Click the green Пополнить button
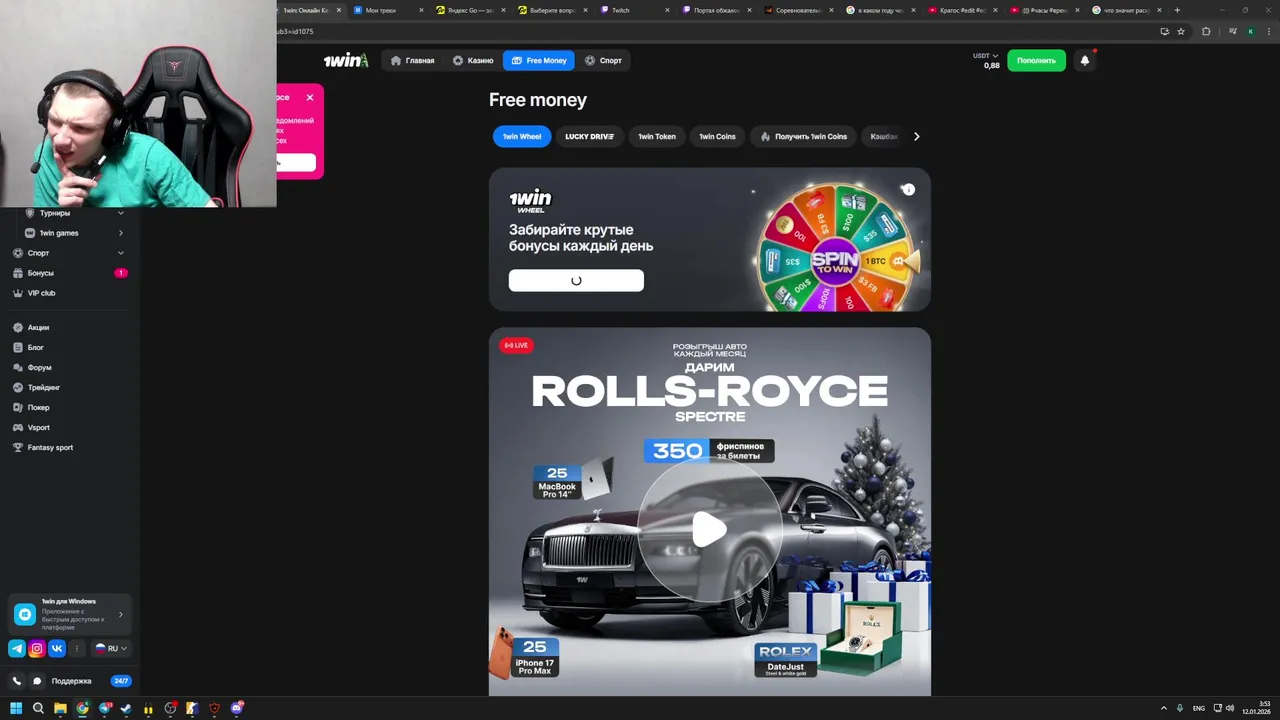Viewport: 1280px width, 720px height. 1036,60
